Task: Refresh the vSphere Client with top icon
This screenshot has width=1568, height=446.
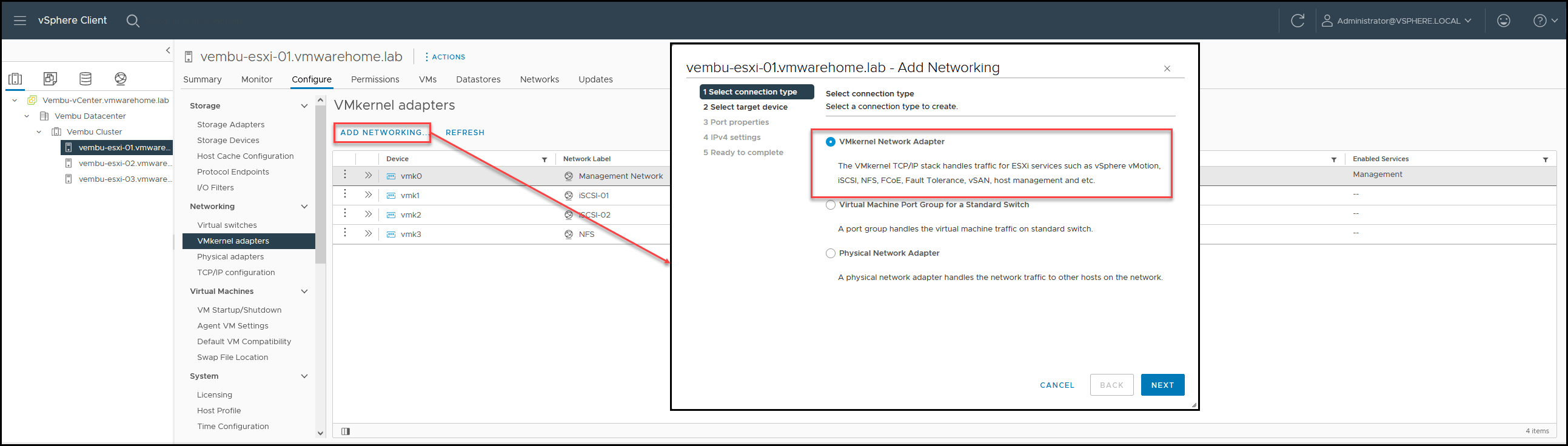Action: tap(1297, 21)
